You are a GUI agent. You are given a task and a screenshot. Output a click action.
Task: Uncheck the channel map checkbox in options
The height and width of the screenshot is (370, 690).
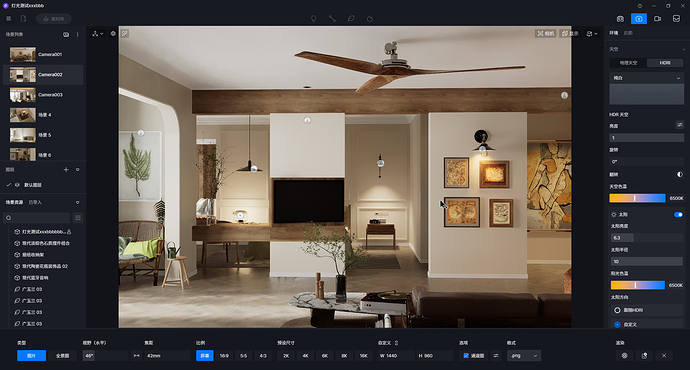(x=466, y=355)
